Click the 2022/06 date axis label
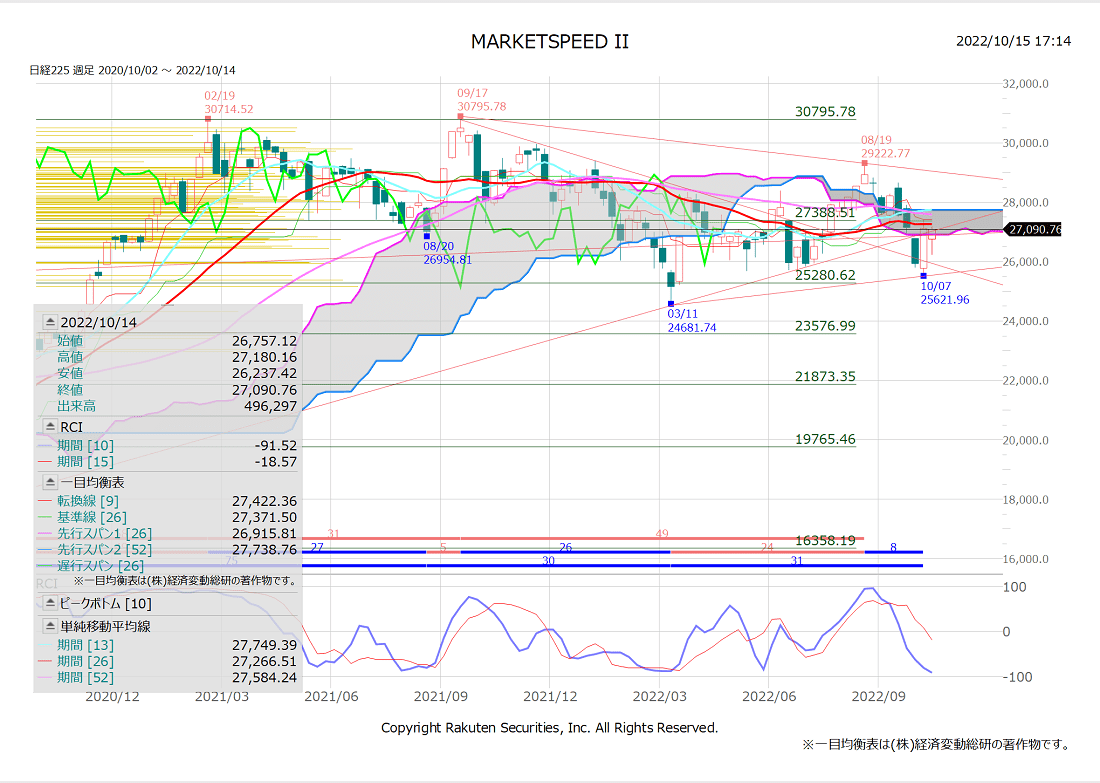Viewport: 1100px width, 783px height. pyautogui.click(x=769, y=697)
